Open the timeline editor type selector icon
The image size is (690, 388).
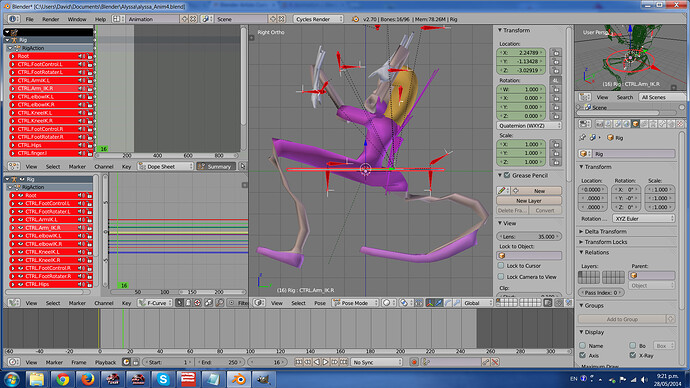click(13, 362)
